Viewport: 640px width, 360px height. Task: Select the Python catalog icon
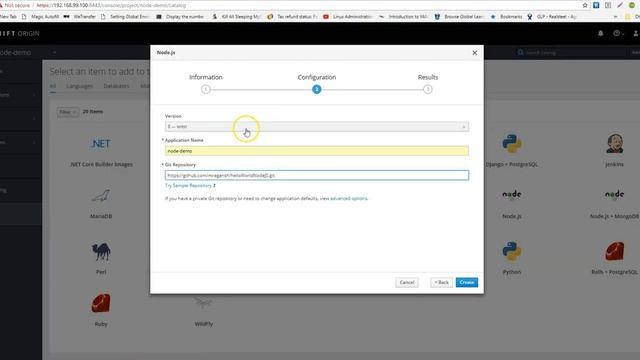click(512, 251)
